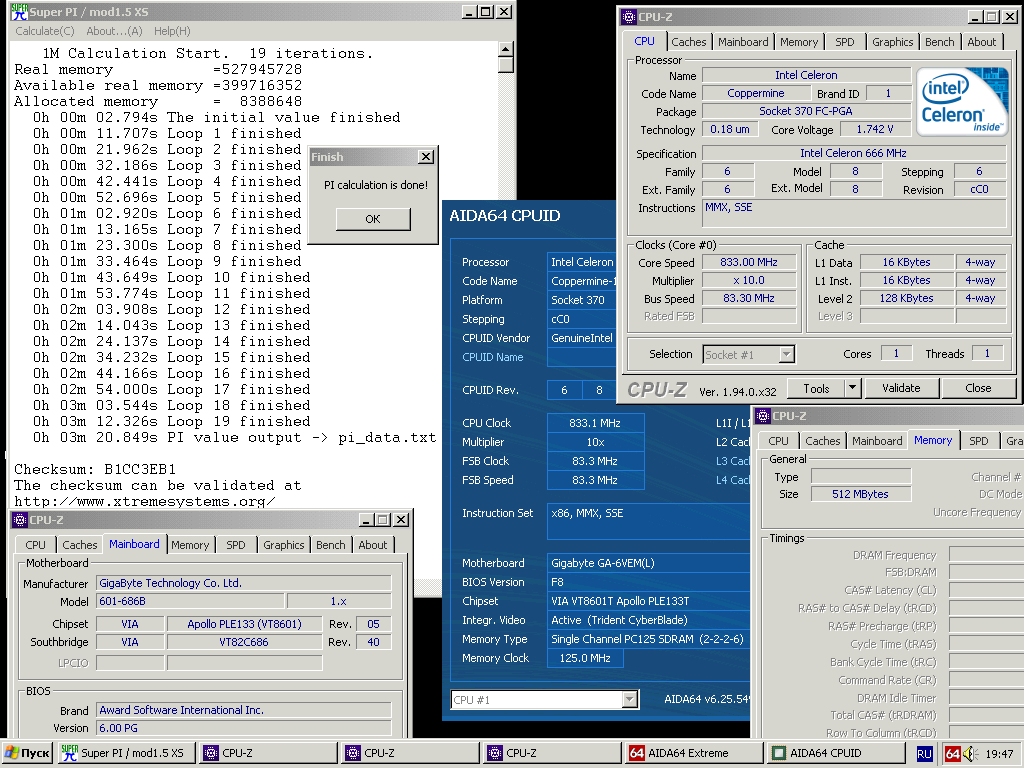This screenshot has width=1024, height=768.
Task: Click the memory Size field 512 MBytes
Action: [x=861, y=494]
